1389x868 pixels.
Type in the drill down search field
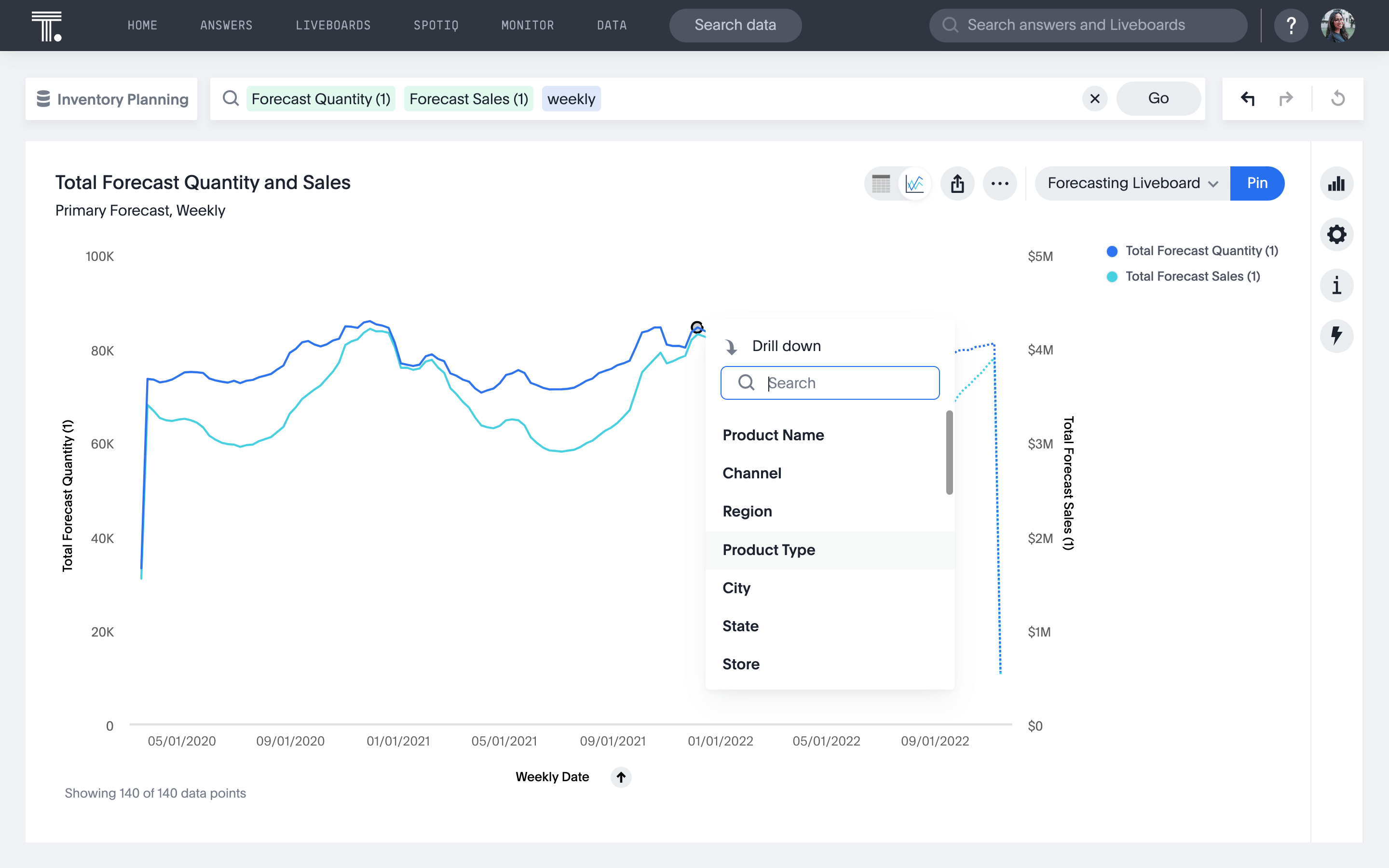(x=830, y=382)
